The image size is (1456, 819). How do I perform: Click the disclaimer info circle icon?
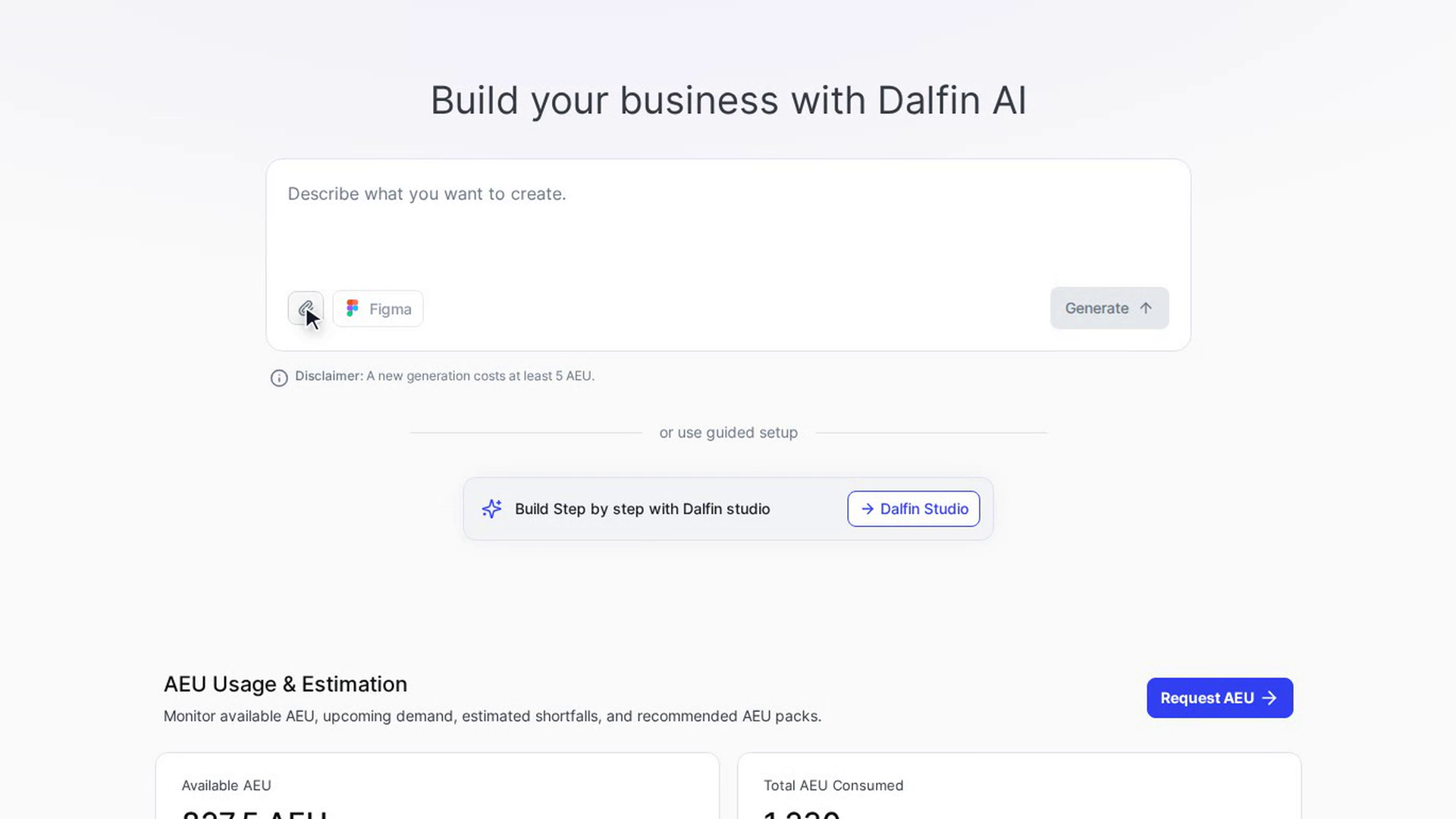pos(279,378)
